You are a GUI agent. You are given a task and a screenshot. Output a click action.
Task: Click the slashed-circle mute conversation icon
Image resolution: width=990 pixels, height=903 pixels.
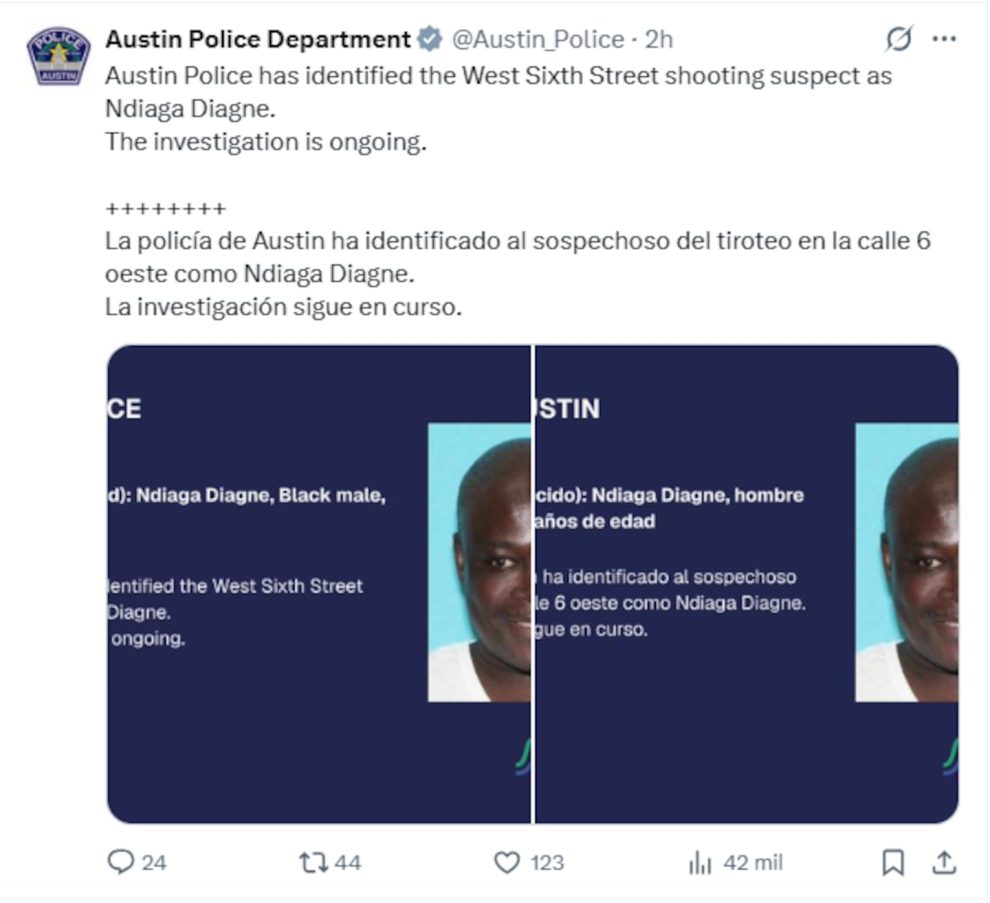tap(899, 38)
